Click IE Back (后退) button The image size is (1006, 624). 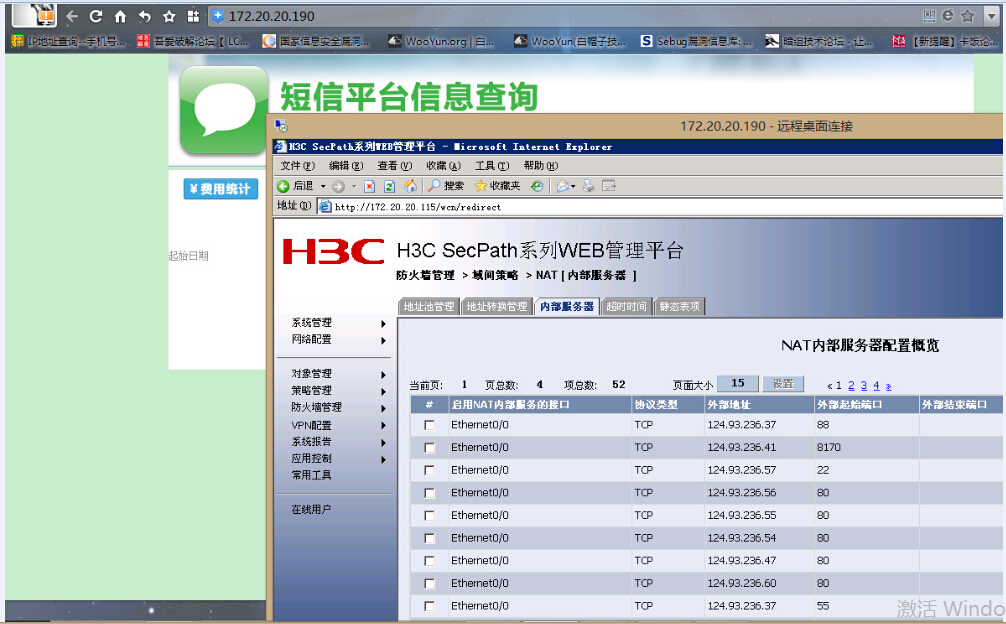point(296,186)
